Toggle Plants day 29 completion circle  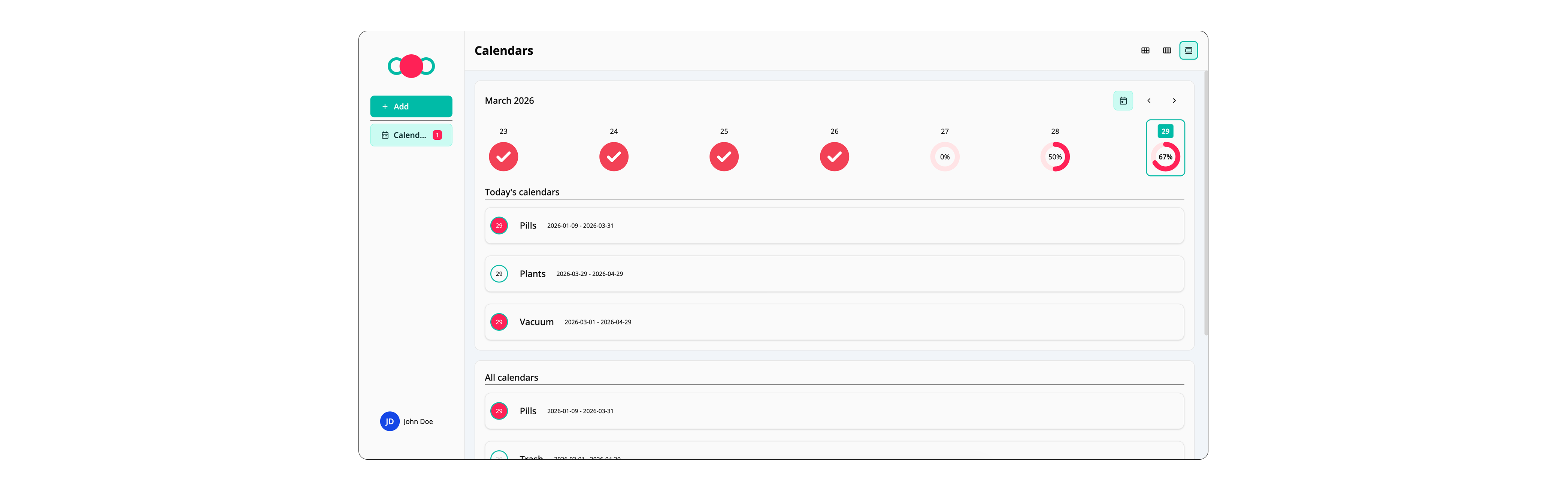click(499, 274)
